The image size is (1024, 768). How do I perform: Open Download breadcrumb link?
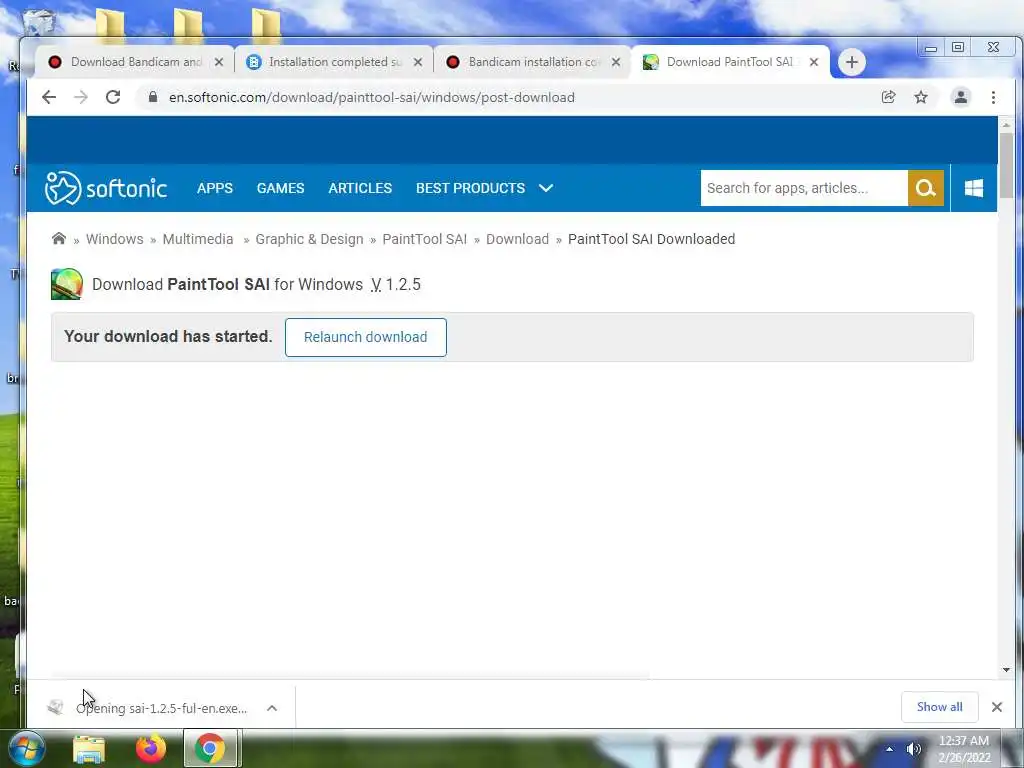pos(517,239)
